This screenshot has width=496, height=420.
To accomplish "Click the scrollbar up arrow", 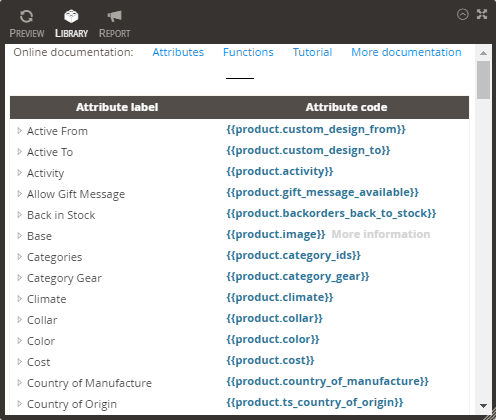I will (483, 53).
